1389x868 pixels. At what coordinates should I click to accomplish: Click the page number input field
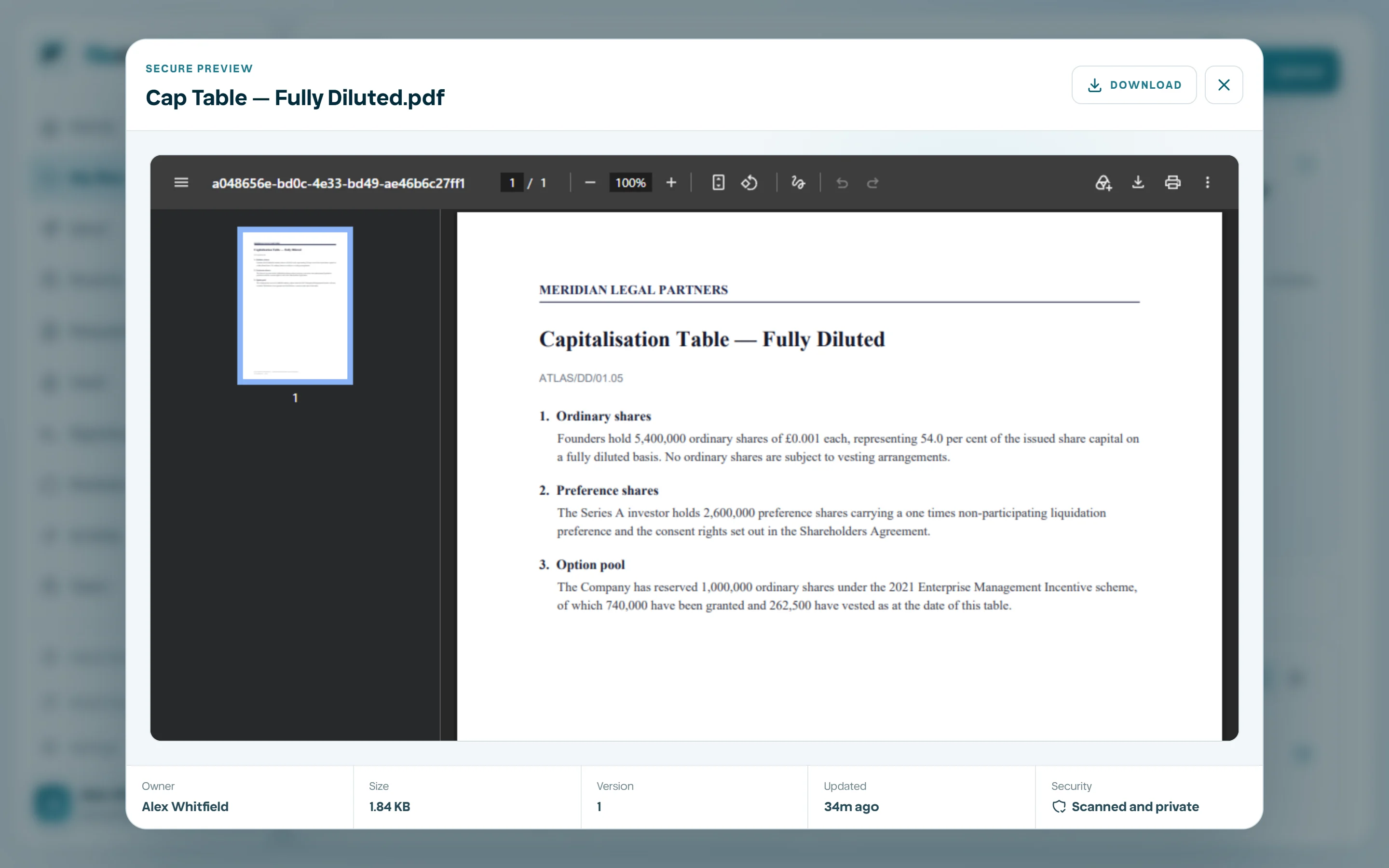click(511, 183)
